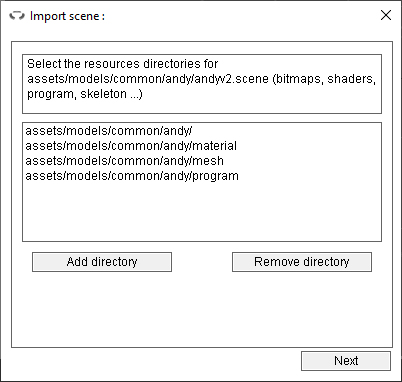Click the application icon in the title bar
This screenshot has height=382, width=402.
pos(17,16)
